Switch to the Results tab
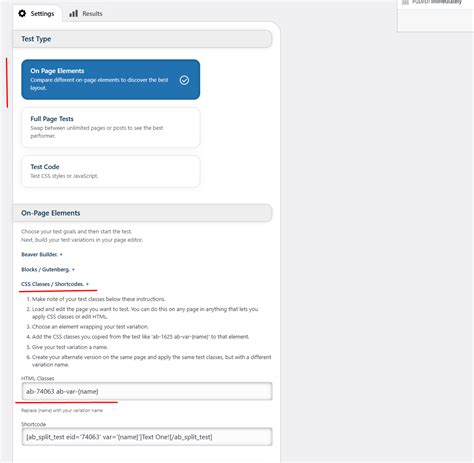Image resolution: width=474 pixels, height=463 pixels. 86,14
